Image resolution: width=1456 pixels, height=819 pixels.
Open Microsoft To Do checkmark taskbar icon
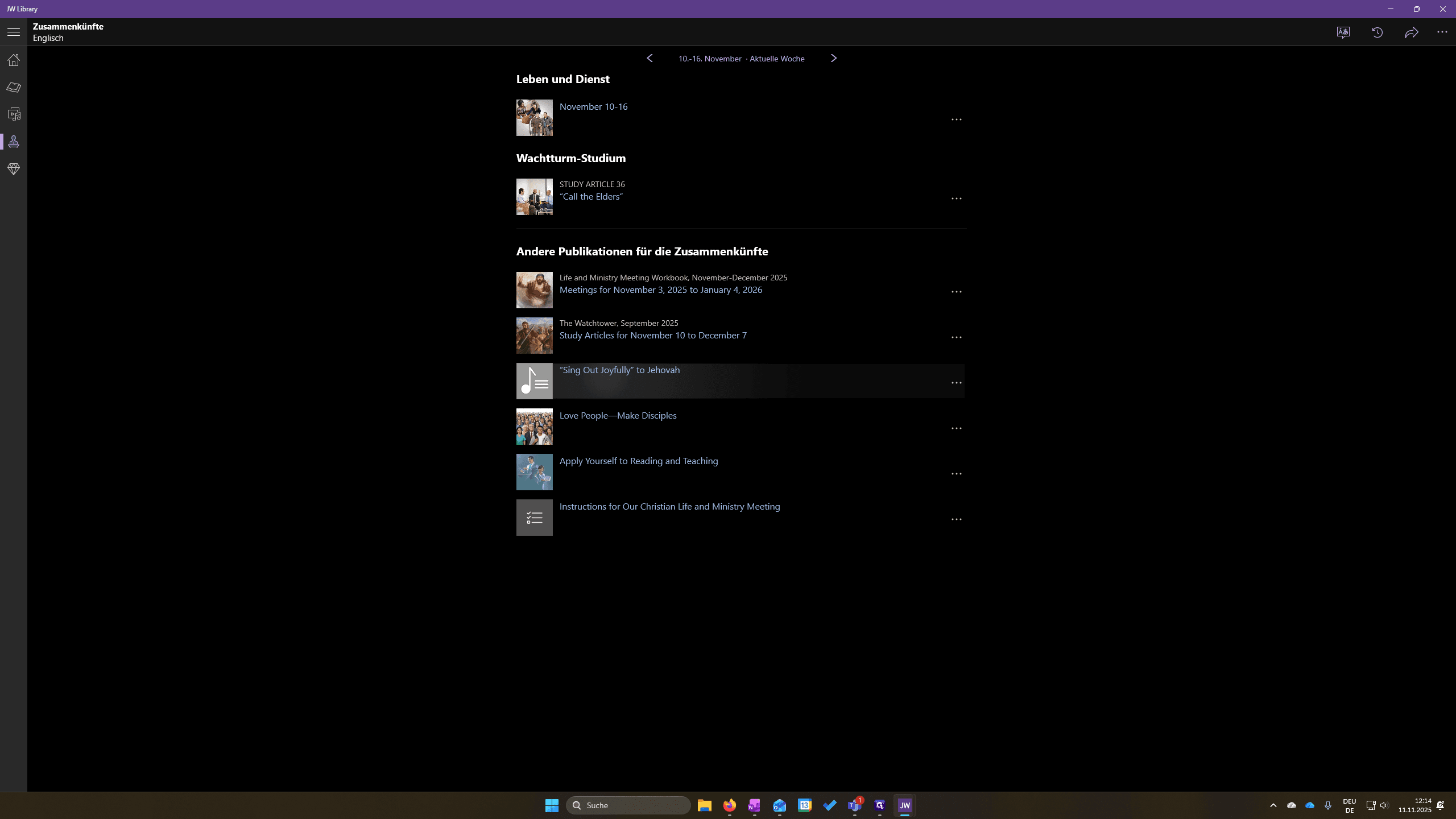[830, 805]
